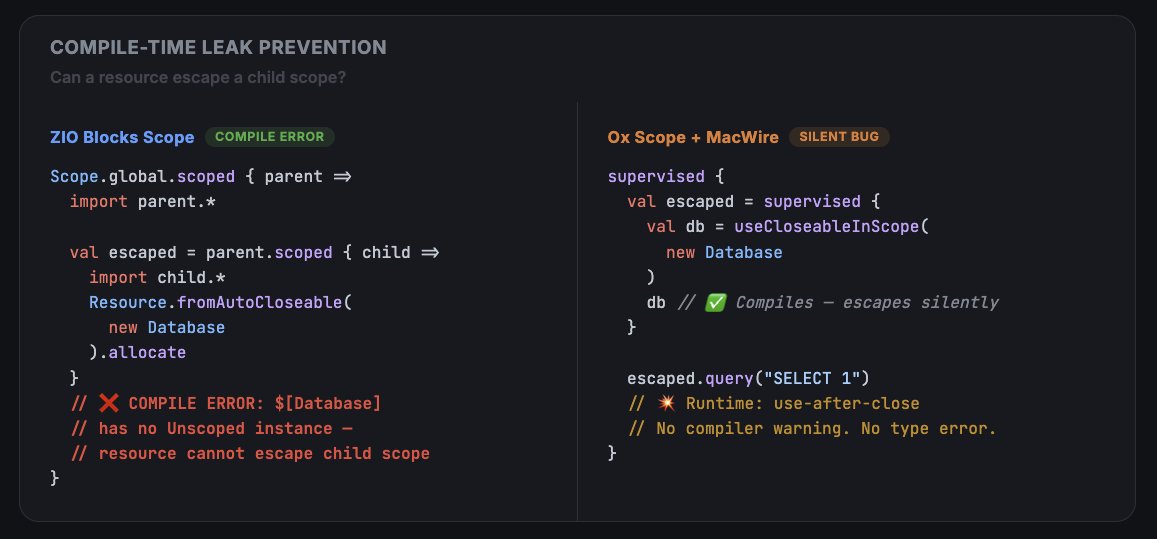Image resolution: width=1157 pixels, height=539 pixels.
Task: Click the subtitle 'Can a resource escape a child scope?'
Action: click(198, 77)
